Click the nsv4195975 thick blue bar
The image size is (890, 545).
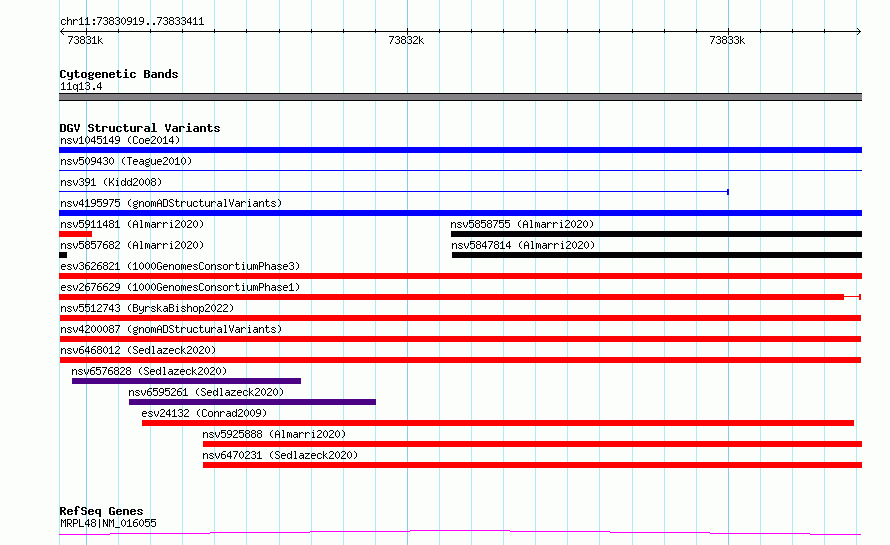[460, 213]
